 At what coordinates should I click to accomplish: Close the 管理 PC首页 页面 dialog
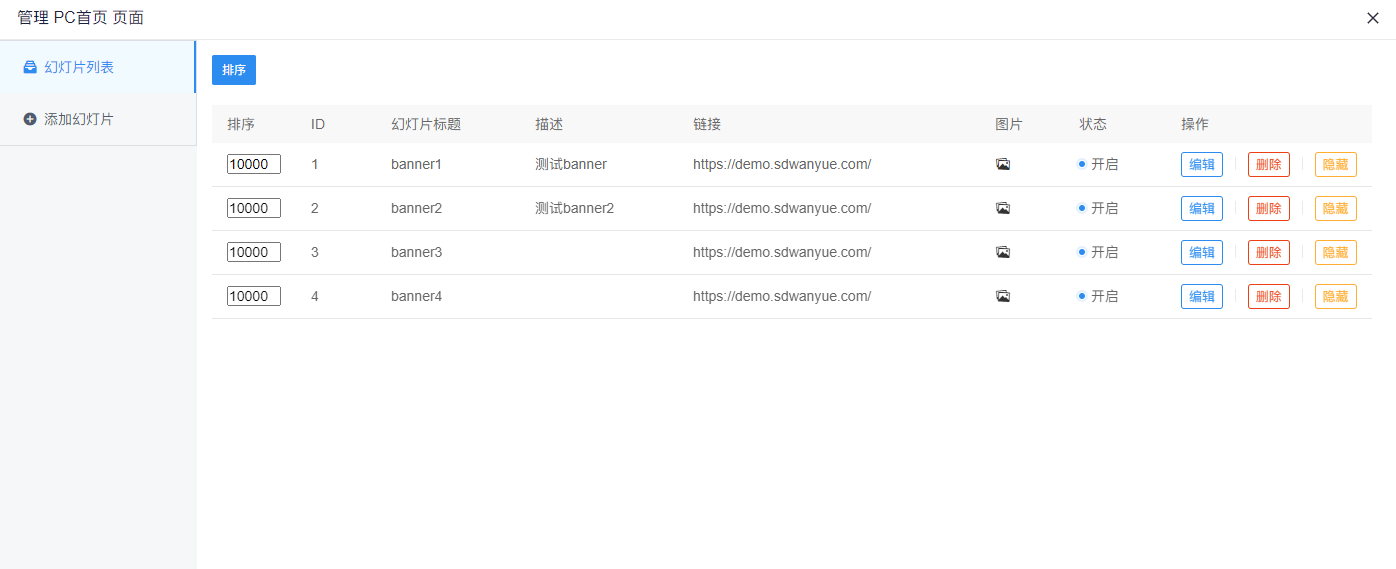[1374, 18]
